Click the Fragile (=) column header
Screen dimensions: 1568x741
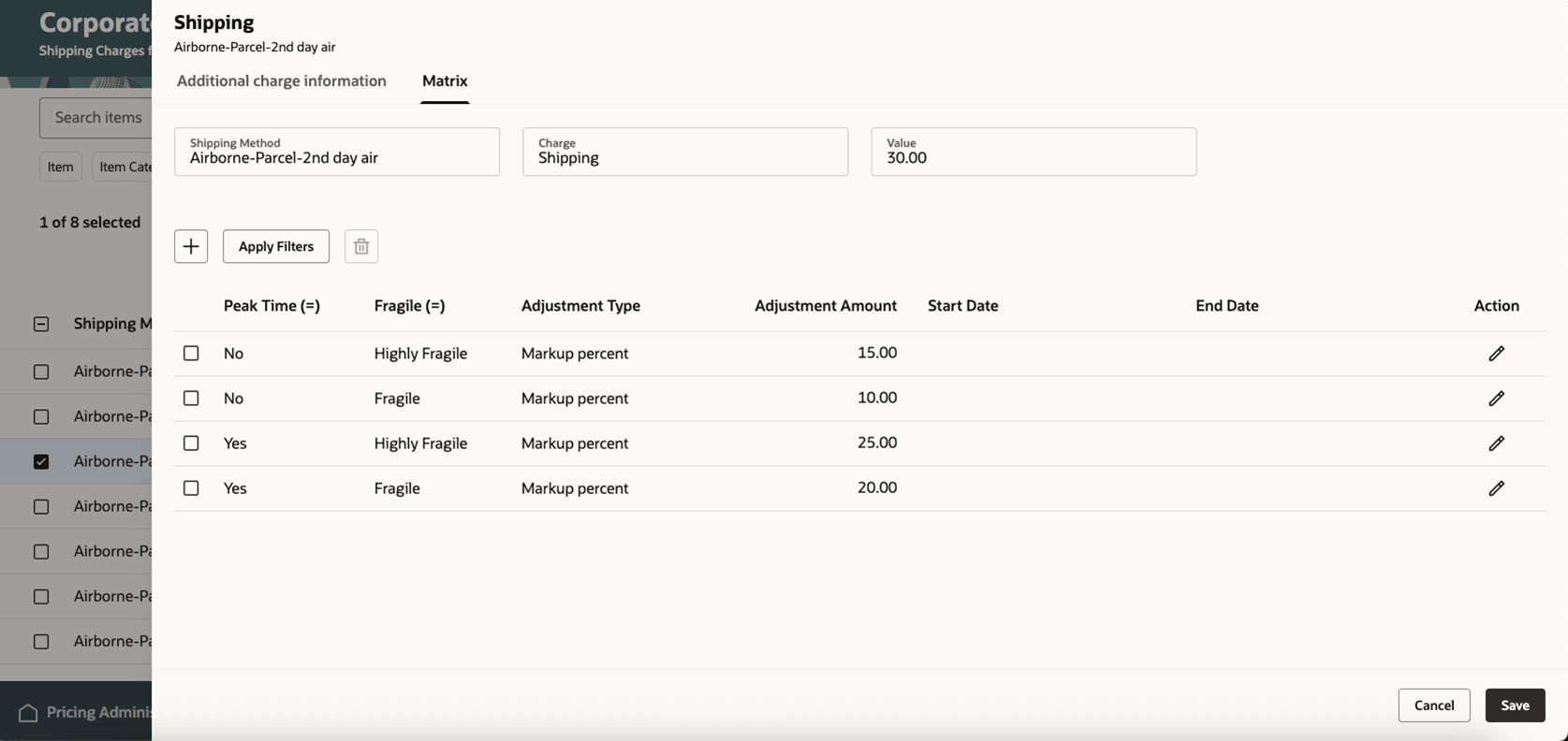(409, 306)
